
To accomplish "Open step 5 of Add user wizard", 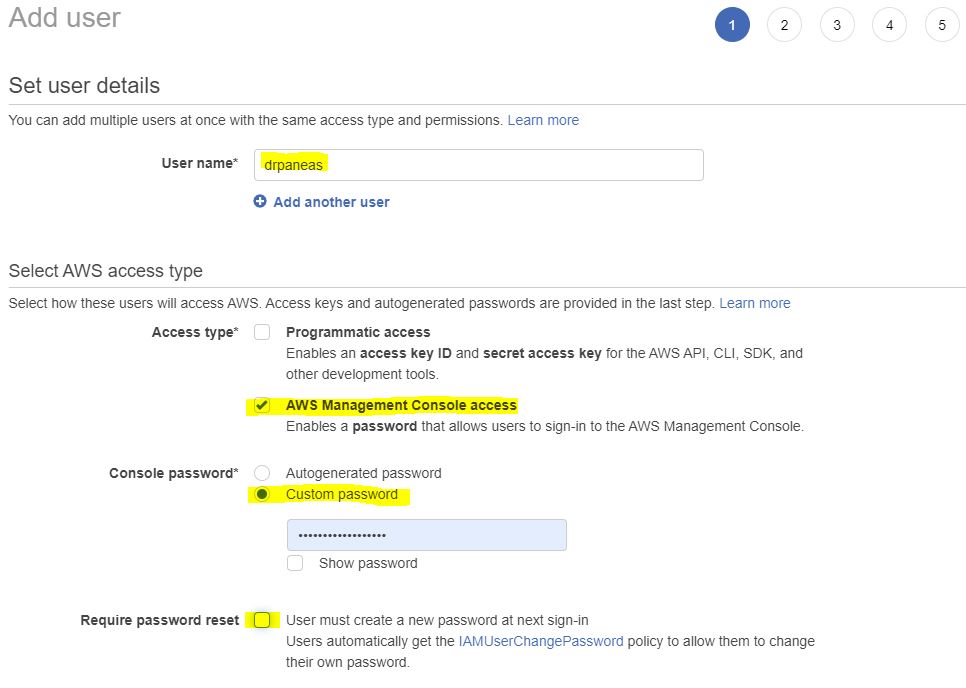I will tap(942, 26).
